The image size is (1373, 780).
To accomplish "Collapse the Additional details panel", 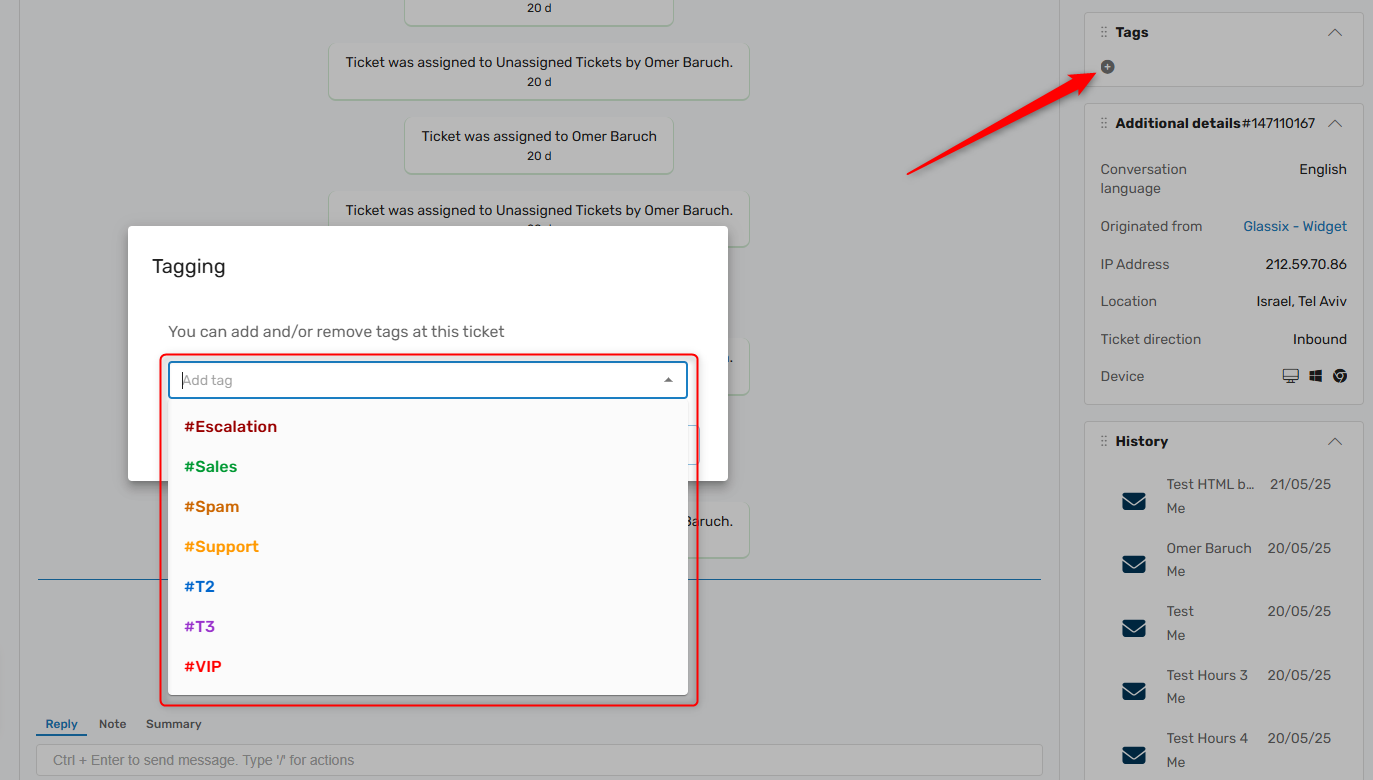I will [x=1334, y=123].
